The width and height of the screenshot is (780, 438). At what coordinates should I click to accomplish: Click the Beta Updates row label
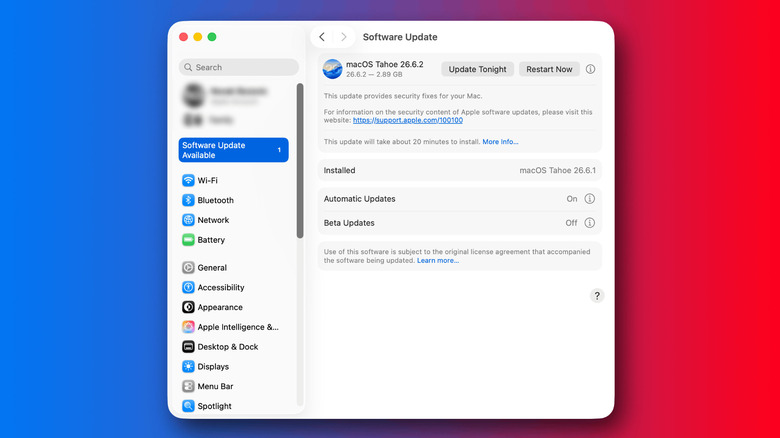[x=349, y=223]
